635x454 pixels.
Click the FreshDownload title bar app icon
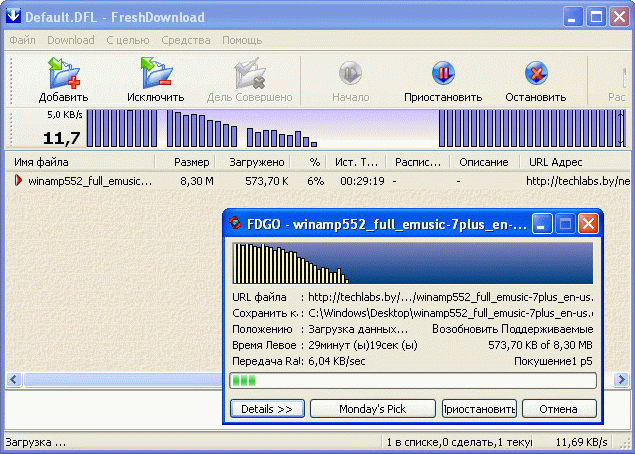coord(13,15)
